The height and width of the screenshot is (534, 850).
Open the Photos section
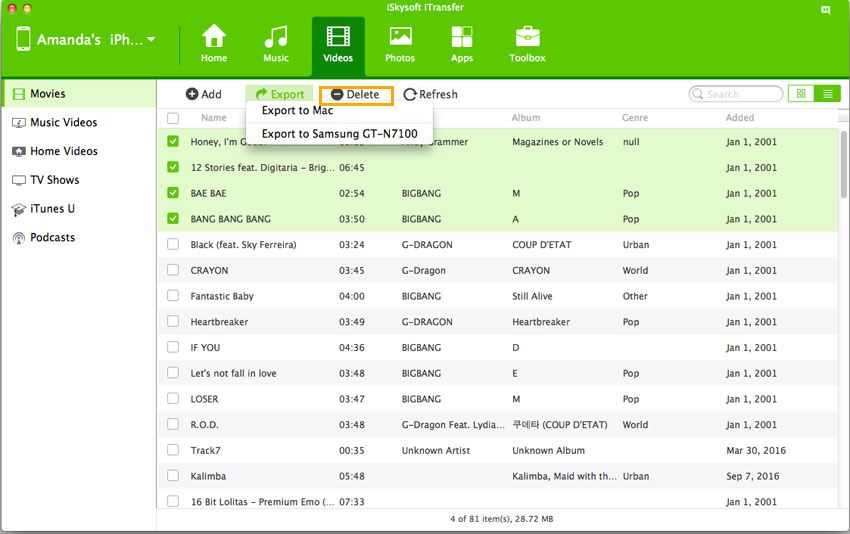[400, 44]
